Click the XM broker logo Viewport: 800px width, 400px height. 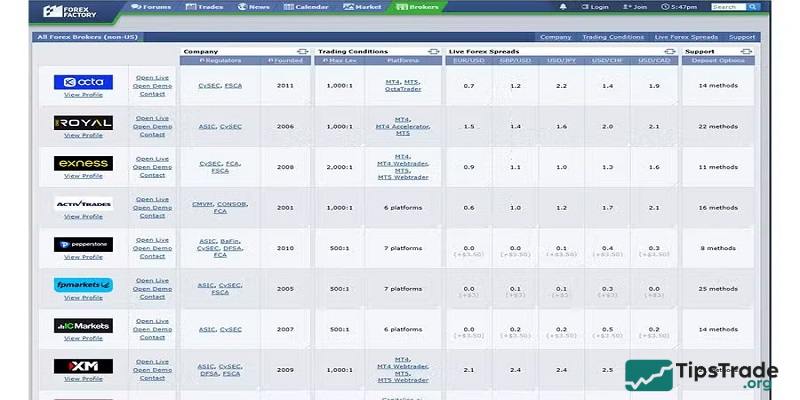point(83,366)
